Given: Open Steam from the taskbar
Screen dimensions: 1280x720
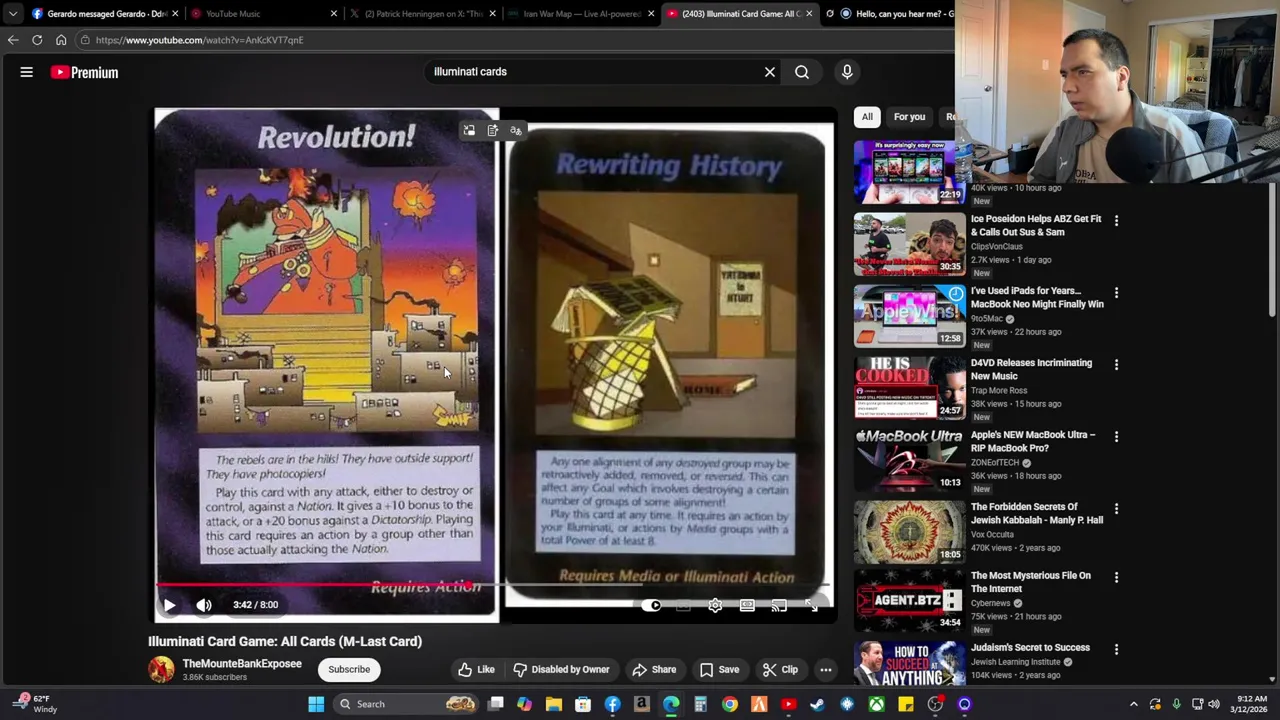Looking at the screenshot, I should click(x=817, y=704).
